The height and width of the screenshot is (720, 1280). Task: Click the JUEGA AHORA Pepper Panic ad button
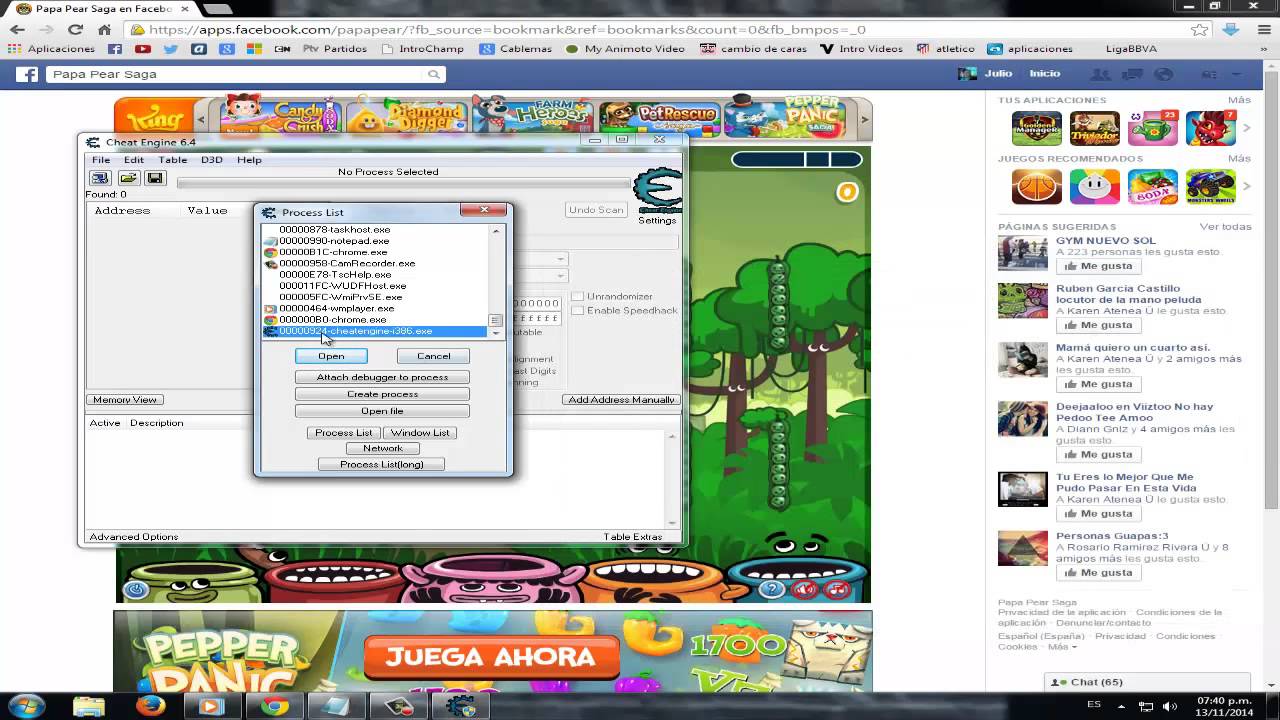coord(491,657)
